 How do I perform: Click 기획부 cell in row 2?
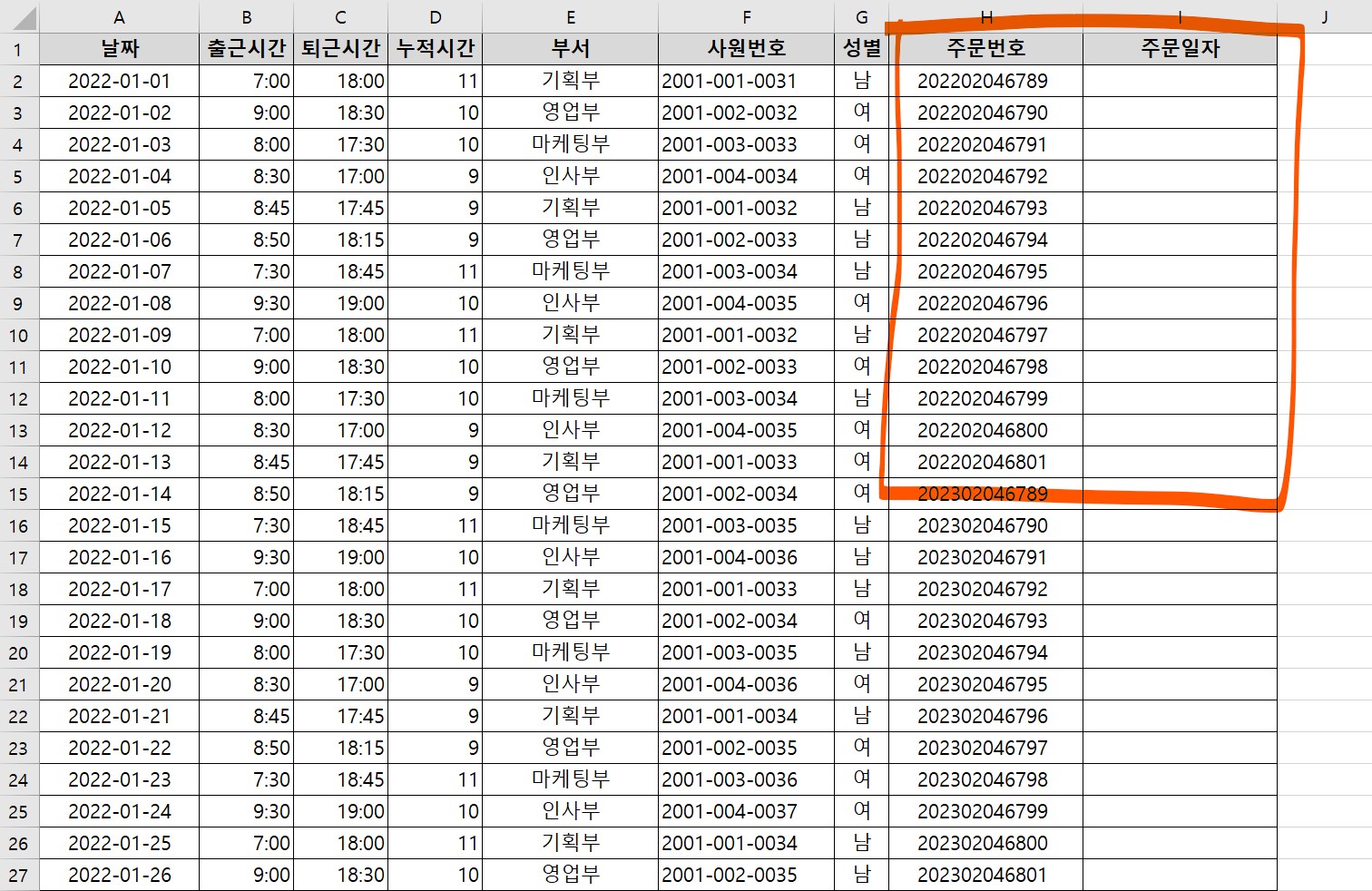[571, 82]
